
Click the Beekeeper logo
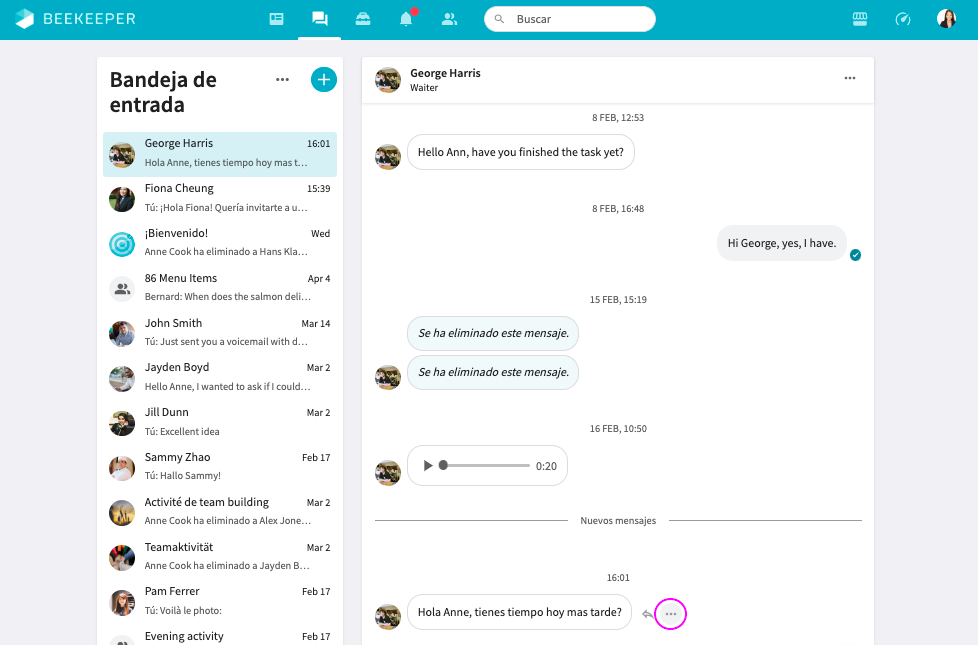point(76,19)
